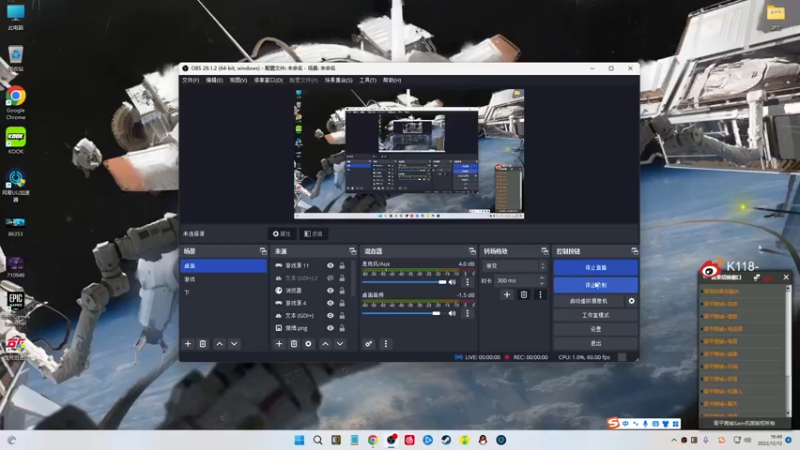Show the hidden 文本 (GDI+) 2 source
The width and height of the screenshot is (800, 450).
(x=330, y=278)
